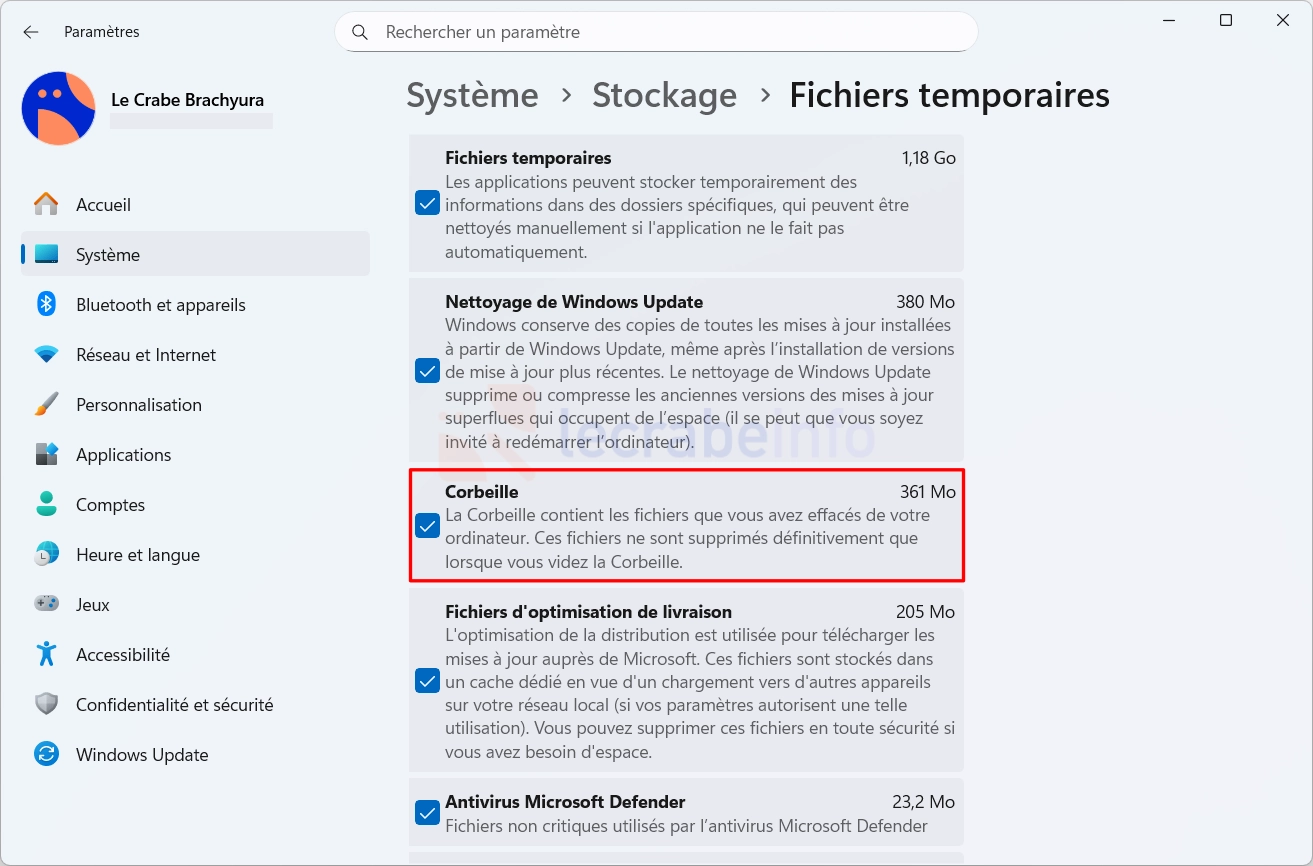
Task: Uncheck the Corbeille checkbox
Action: 427,526
